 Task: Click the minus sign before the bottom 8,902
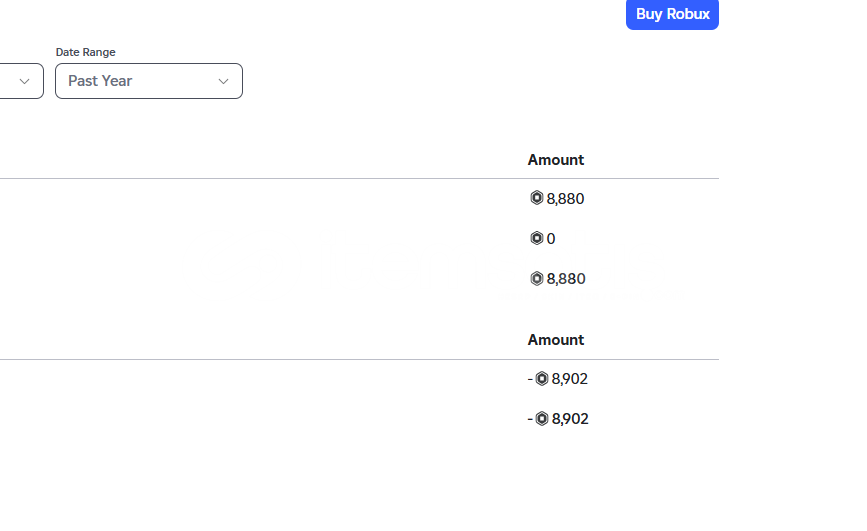point(530,419)
